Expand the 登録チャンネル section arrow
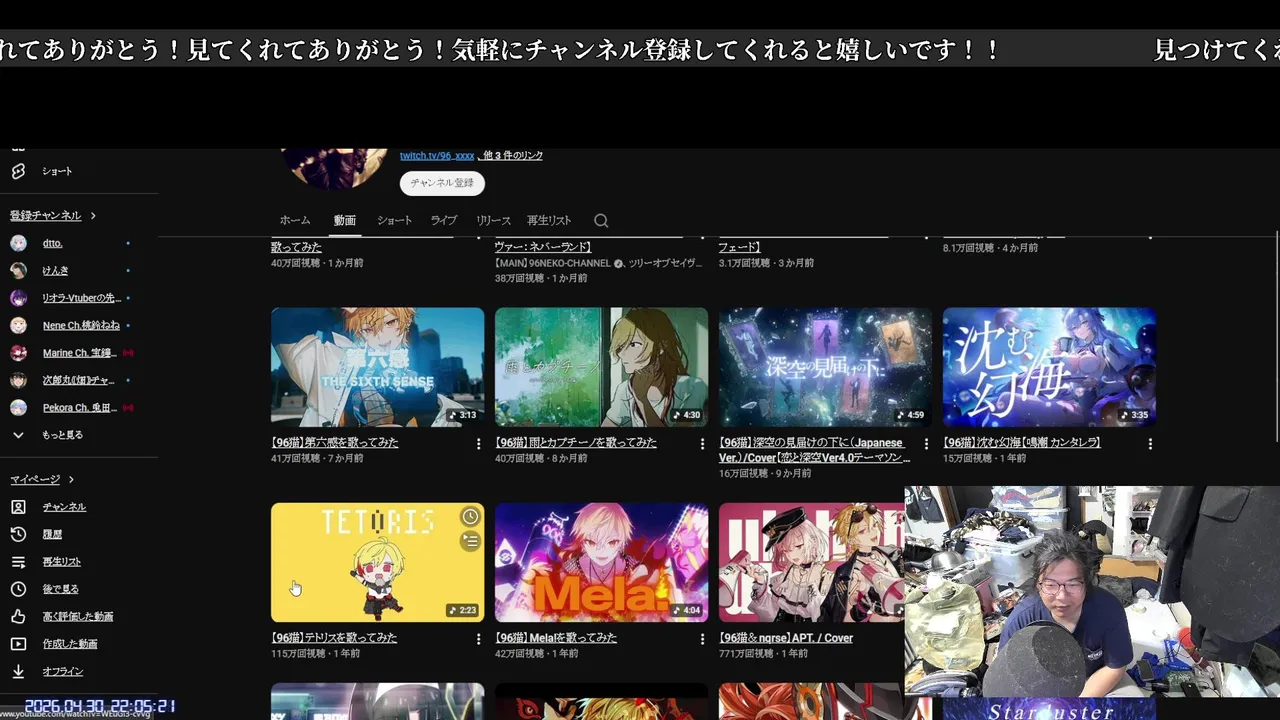The height and width of the screenshot is (720, 1280). pos(93,215)
